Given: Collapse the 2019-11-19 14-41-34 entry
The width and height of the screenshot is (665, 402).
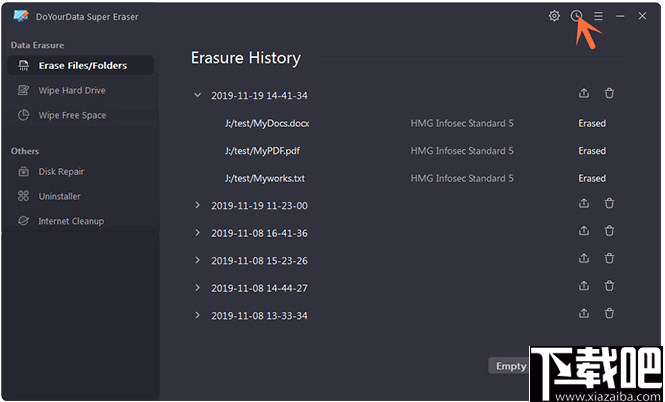Looking at the screenshot, I should coord(197,95).
